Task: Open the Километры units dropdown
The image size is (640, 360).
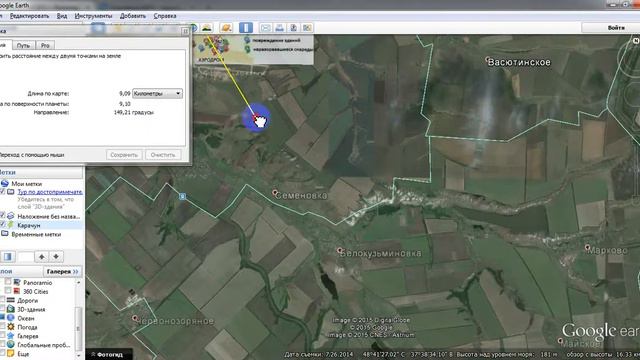Action: tap(157, 93)
